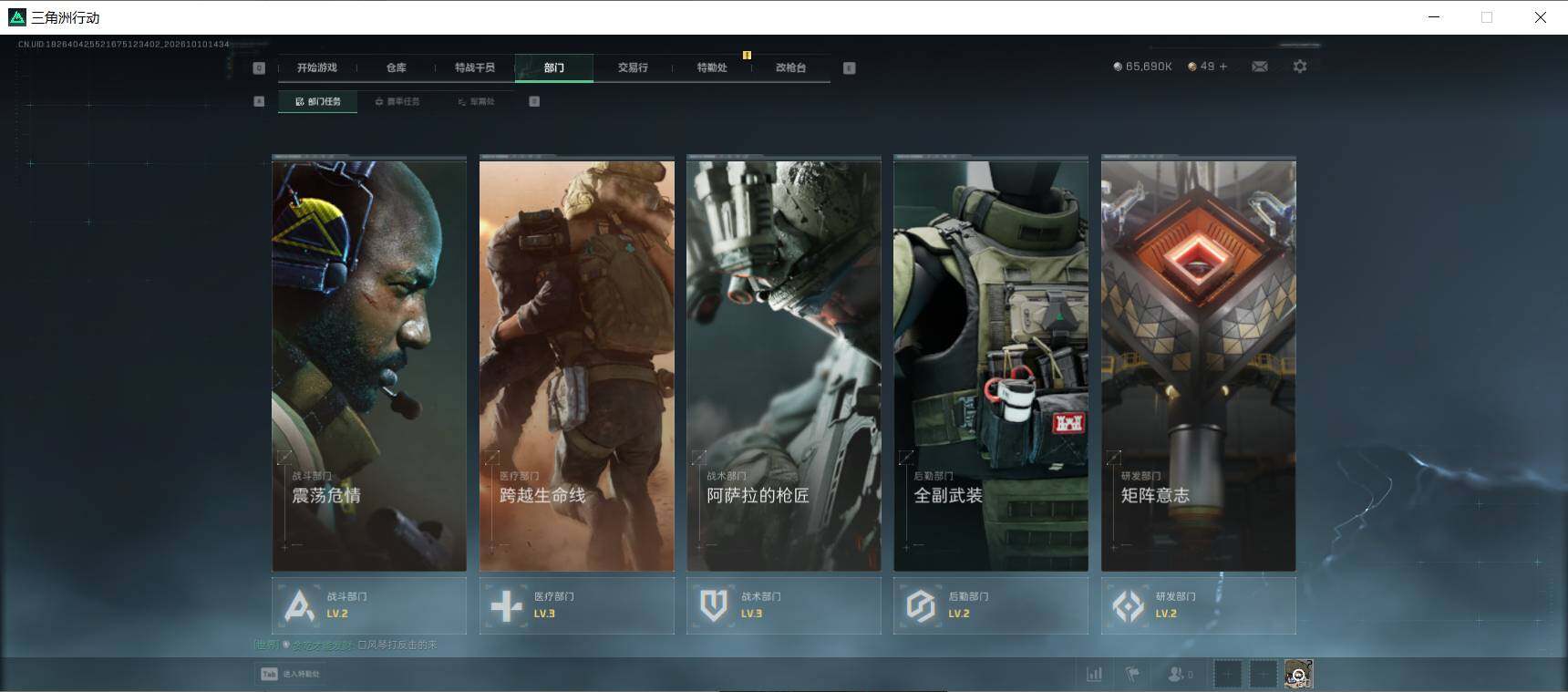Image resolution: width=1568 pixels, height=692 pixels.
Task: Open the 交易行 tab
Action: pos(633,67)
